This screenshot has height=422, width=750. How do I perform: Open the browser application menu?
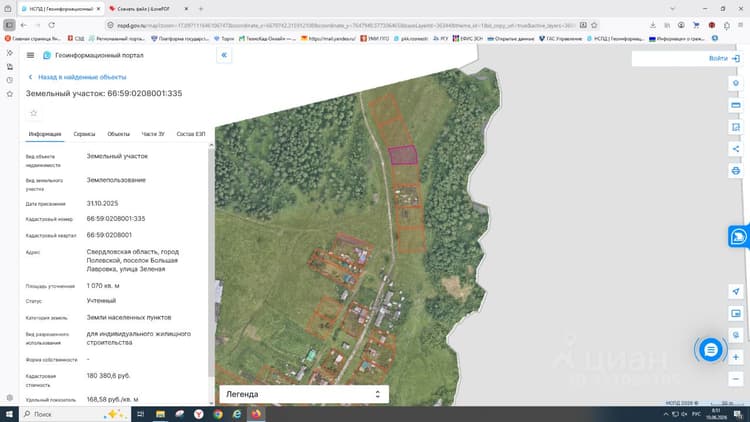[x=740, y=25]
